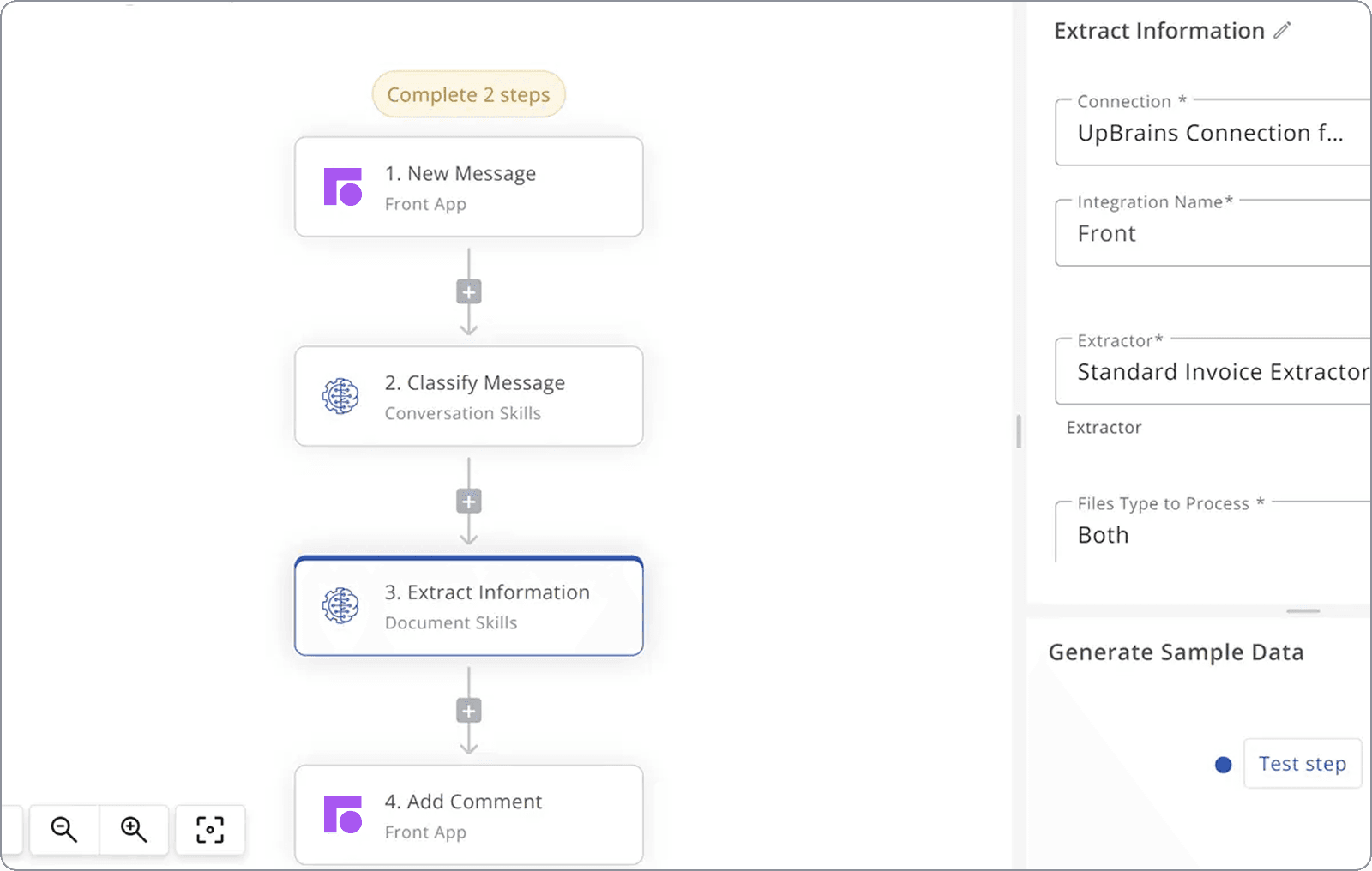This screenshot has width=1372, height=871.
Task: Click the vertical sidebar divider handle
Action: tap(1019, 431)
